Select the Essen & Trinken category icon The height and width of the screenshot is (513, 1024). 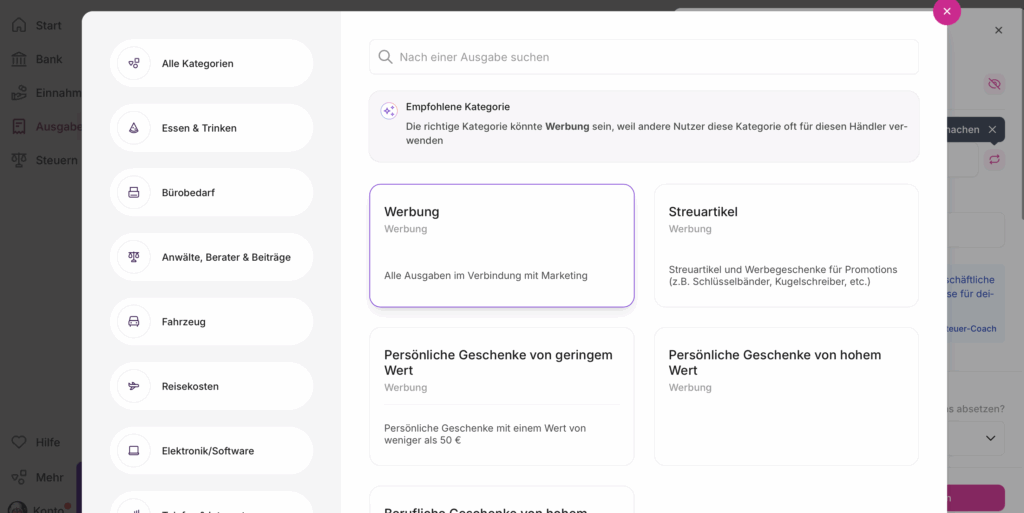[x=134, y=128]
